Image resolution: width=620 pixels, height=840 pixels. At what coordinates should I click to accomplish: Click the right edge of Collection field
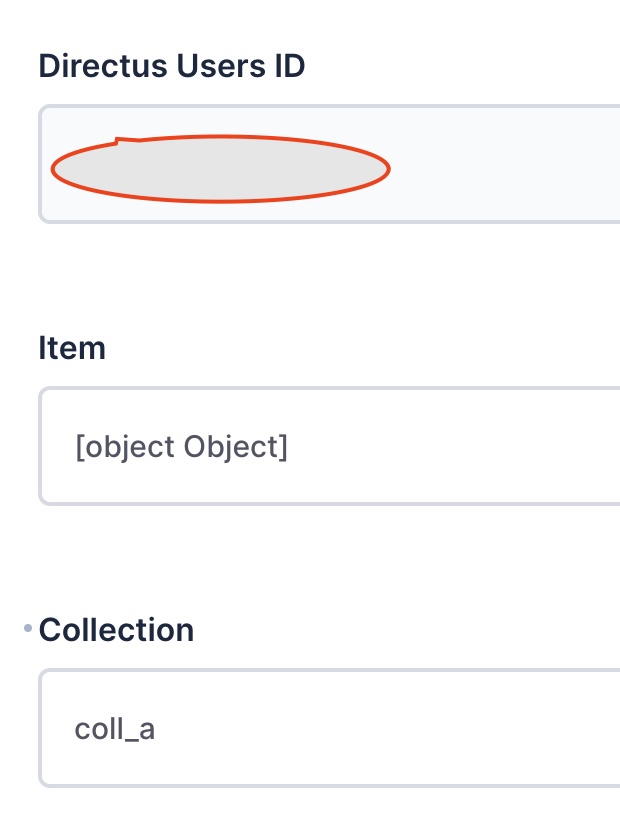(612, 727)
